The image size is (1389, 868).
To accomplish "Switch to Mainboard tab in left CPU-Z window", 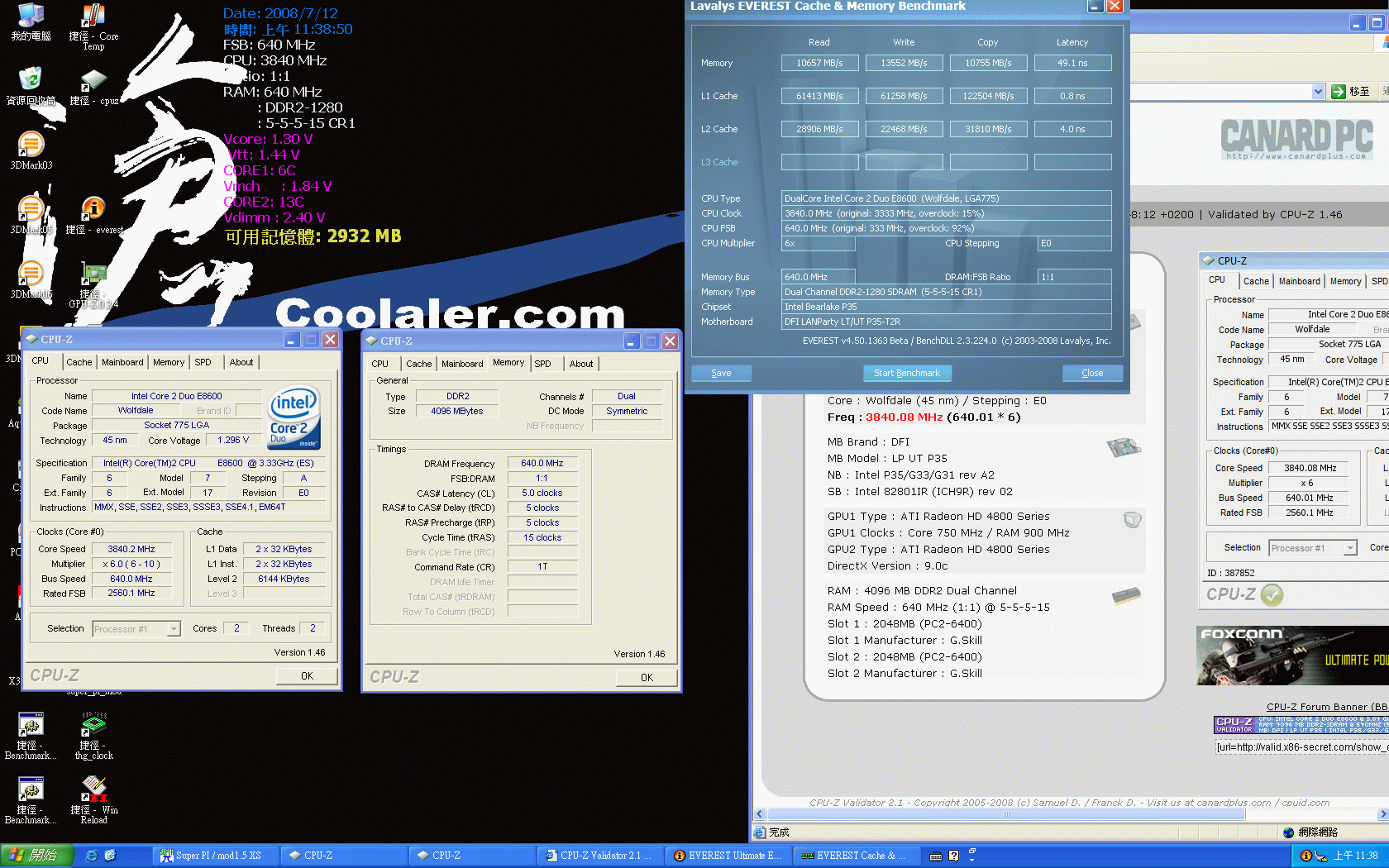I will (122, 362).
